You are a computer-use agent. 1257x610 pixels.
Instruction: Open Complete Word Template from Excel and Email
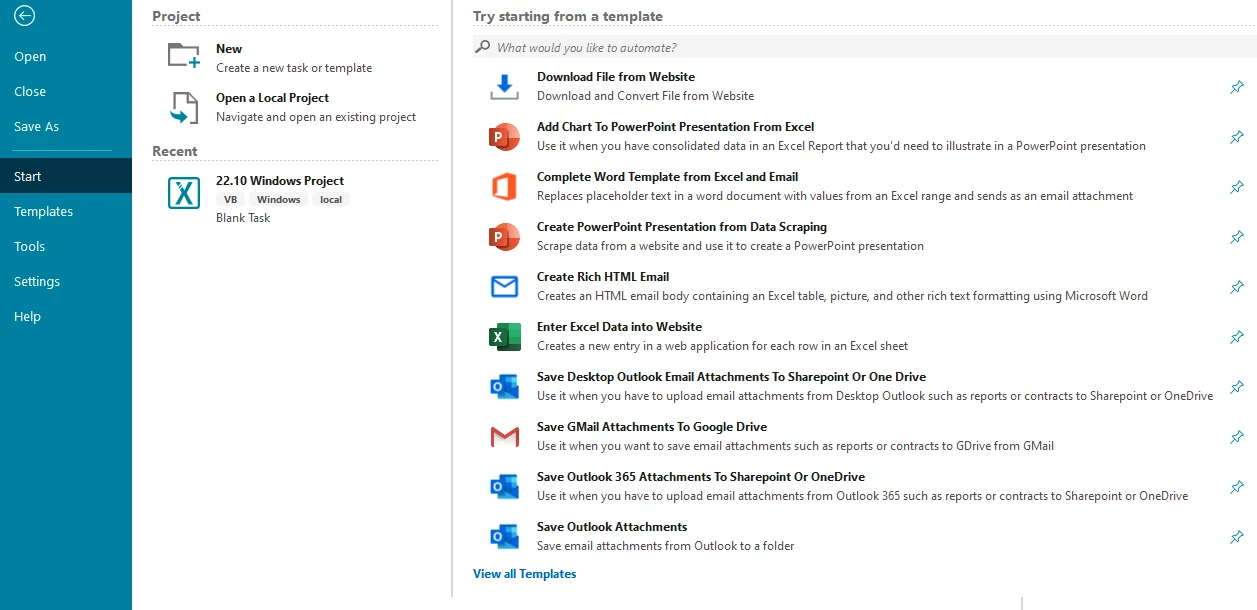[x=668, y=176]
